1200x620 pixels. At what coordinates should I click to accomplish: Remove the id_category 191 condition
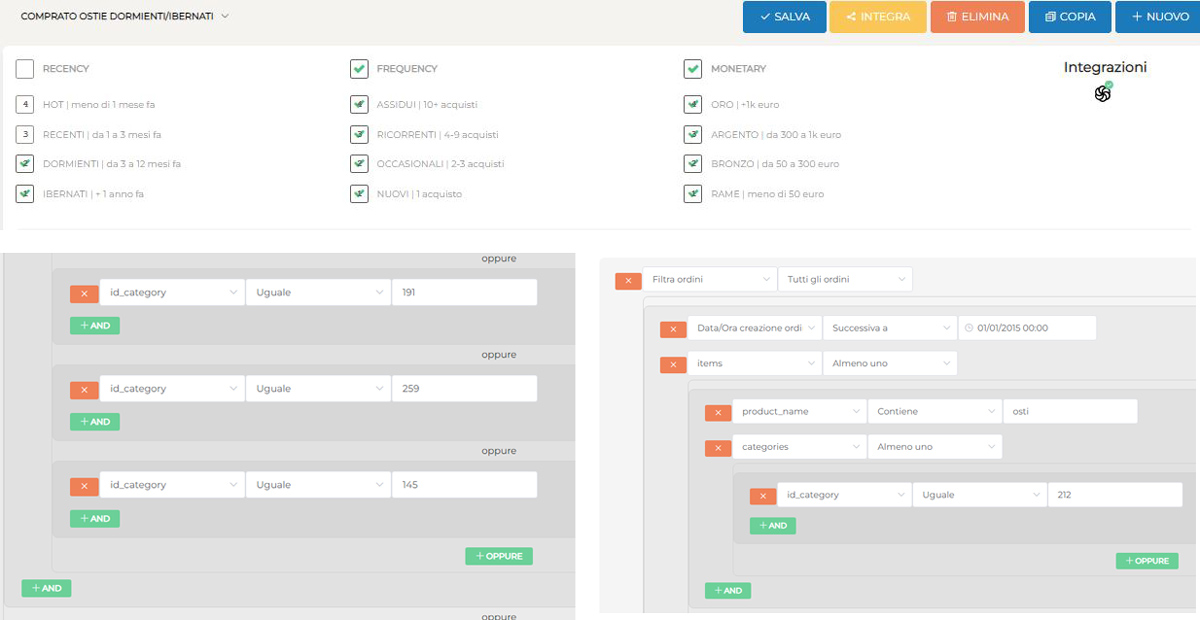(83, 293)
